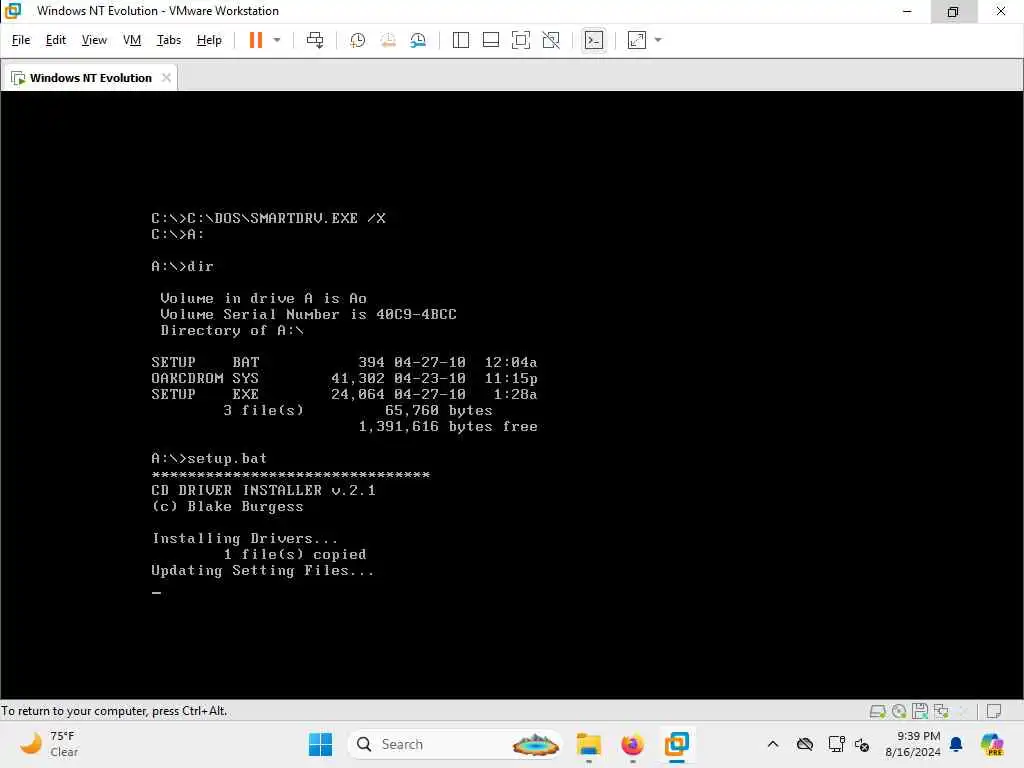Click the VMware Workstation taskbar icon

pos(677,744)
